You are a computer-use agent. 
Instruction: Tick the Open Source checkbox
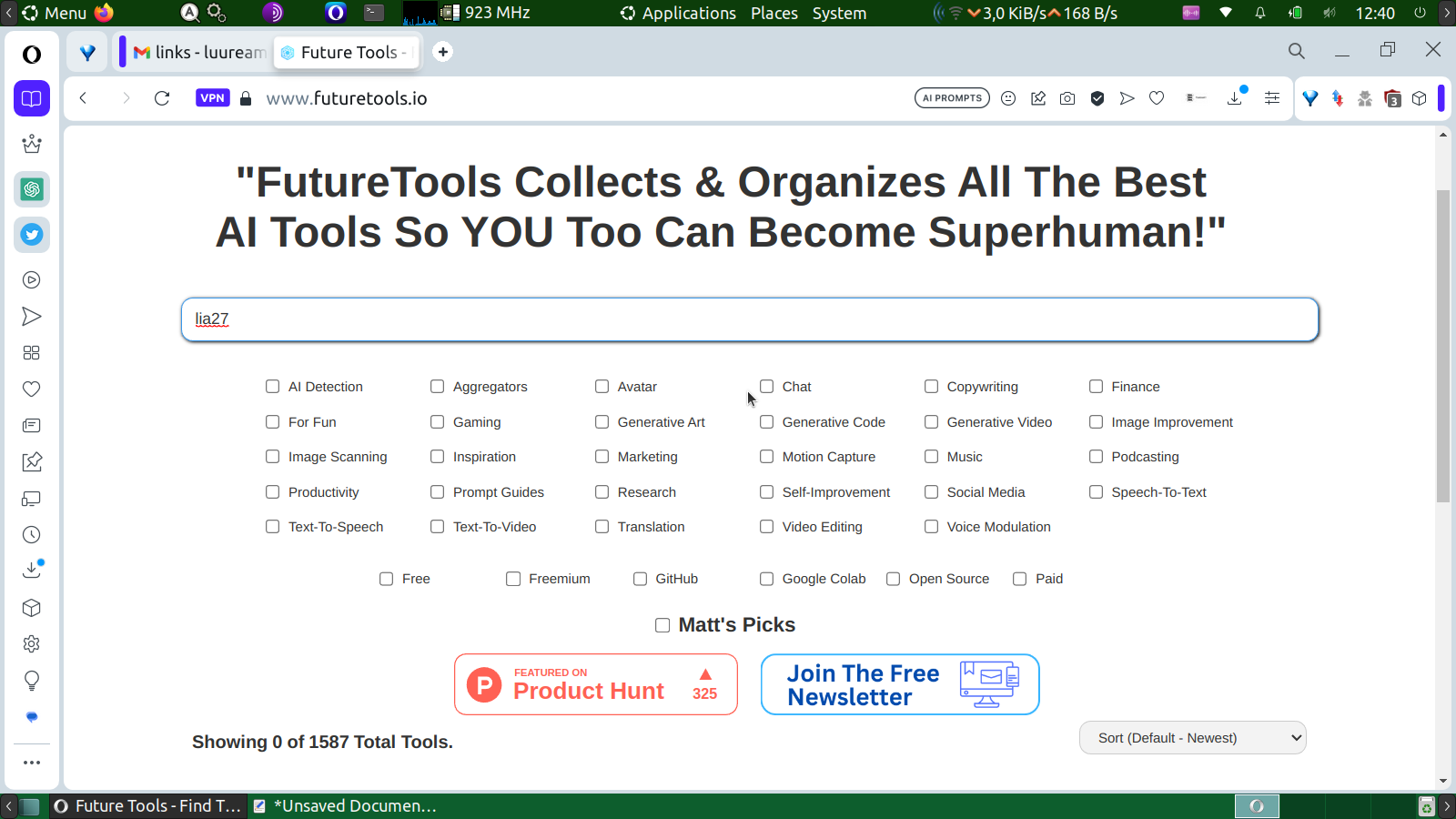click(x=893, y=579)
